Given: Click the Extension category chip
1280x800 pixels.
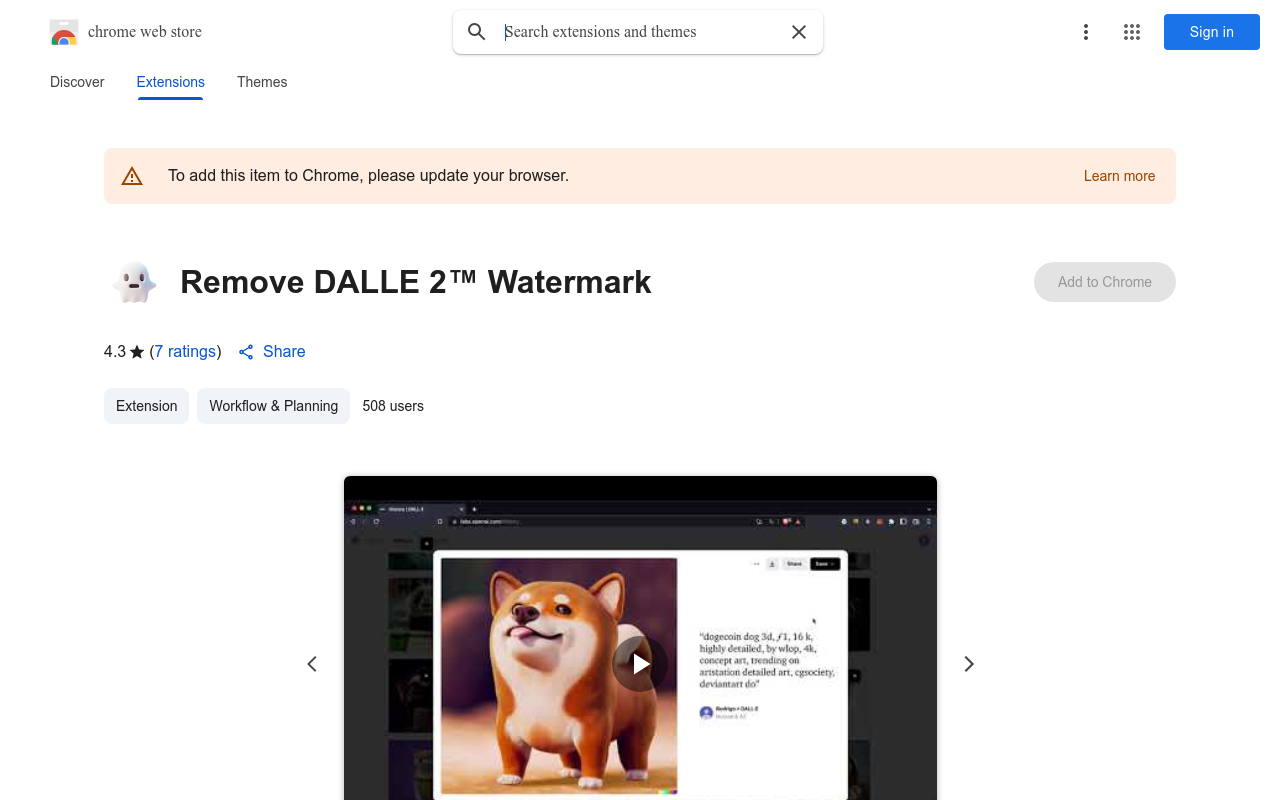Looking at the screenshot, I should point(146,406).
